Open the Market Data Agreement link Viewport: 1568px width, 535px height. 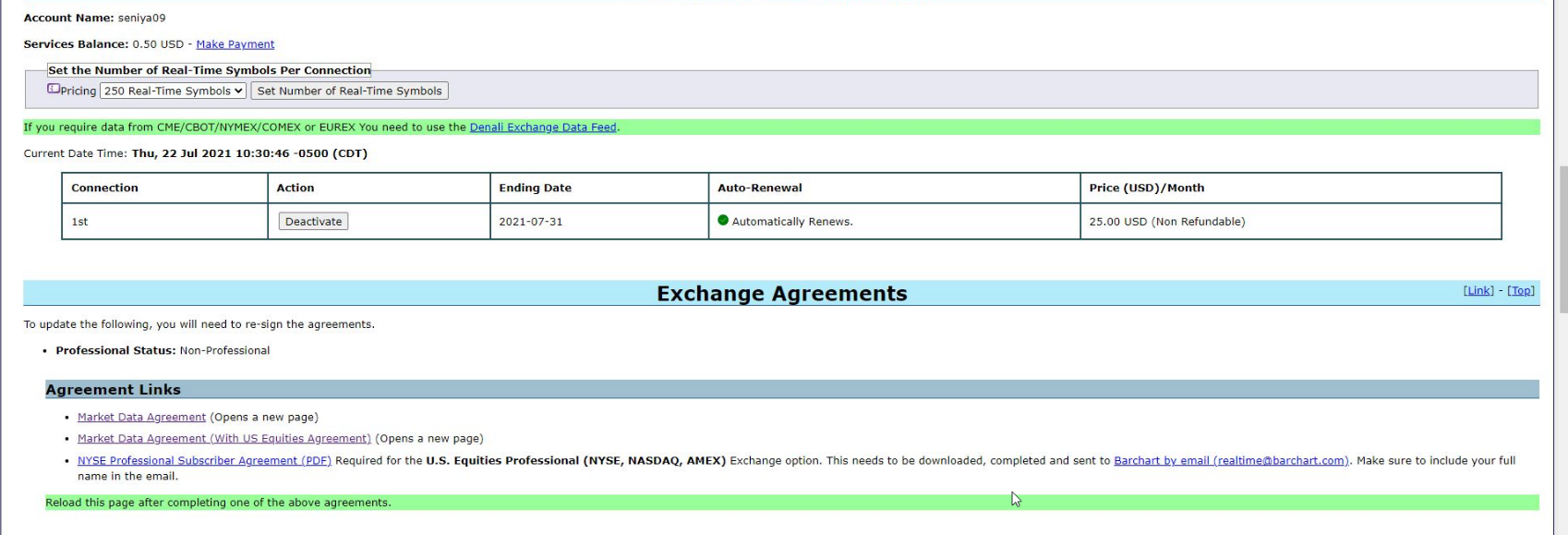click(141, 418)
